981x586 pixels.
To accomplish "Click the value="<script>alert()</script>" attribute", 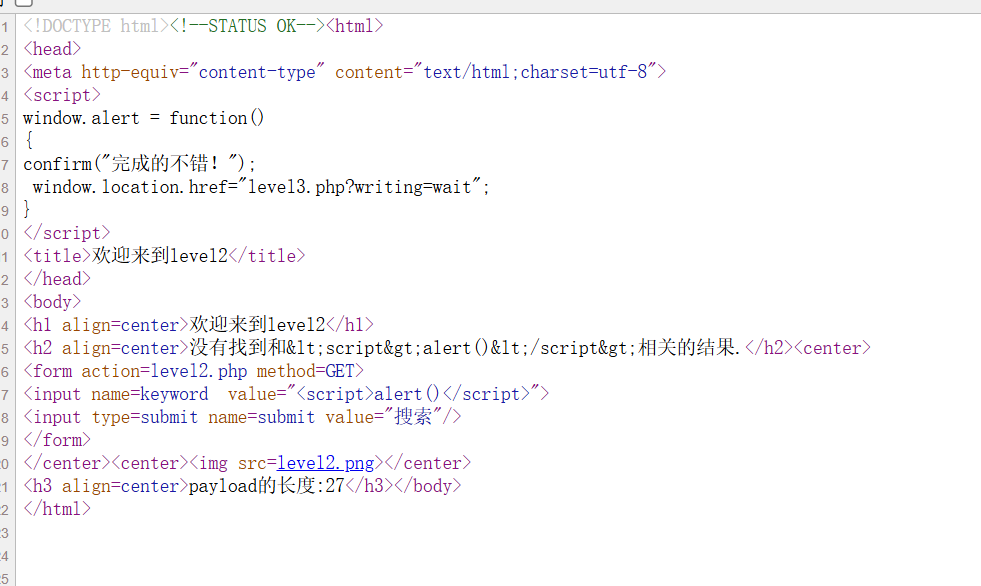I will click(384, 394).
